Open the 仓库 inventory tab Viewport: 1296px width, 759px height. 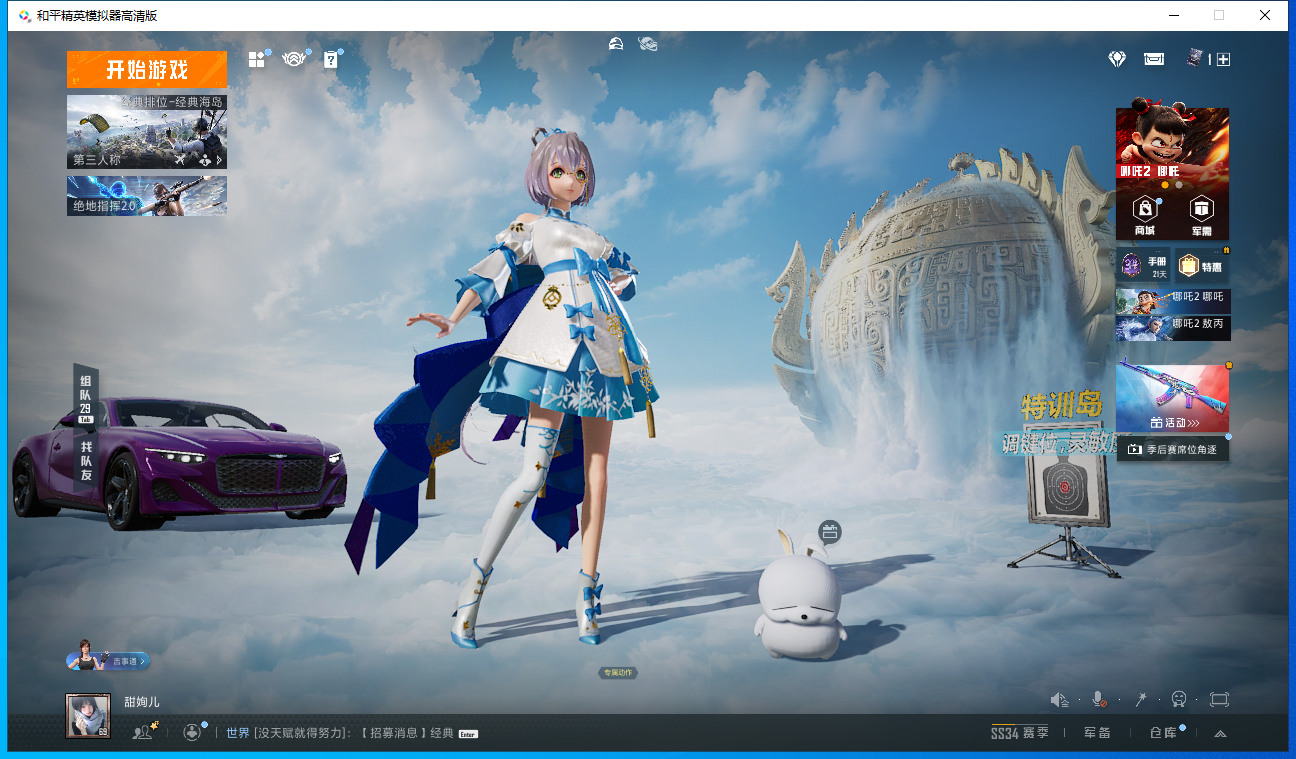pyautogui.click(x=1163, y=733)
